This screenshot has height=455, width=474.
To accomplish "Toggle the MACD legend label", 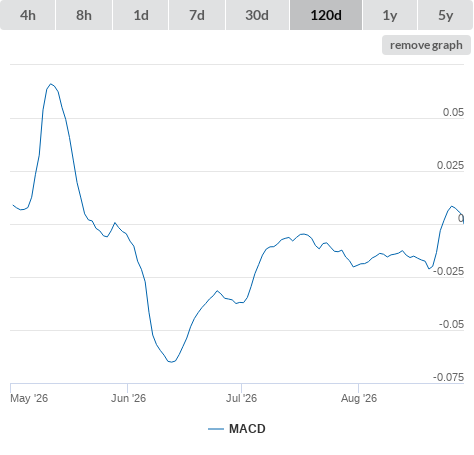I will click(x=247, y=429).
